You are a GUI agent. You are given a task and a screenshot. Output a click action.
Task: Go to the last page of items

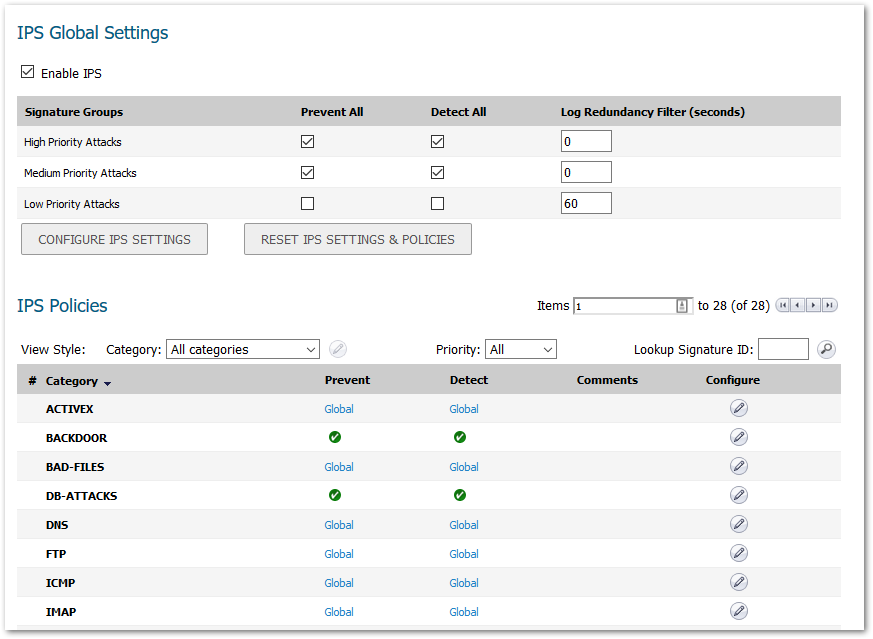tap(830, 305)
